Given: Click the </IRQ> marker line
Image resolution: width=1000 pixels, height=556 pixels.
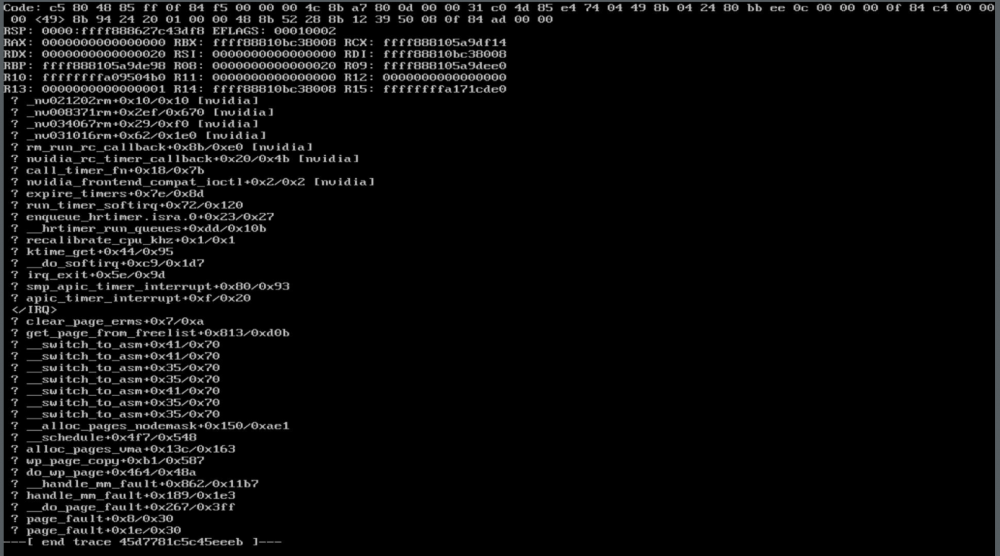Looking at the screenshot, I should coord(34,309).
